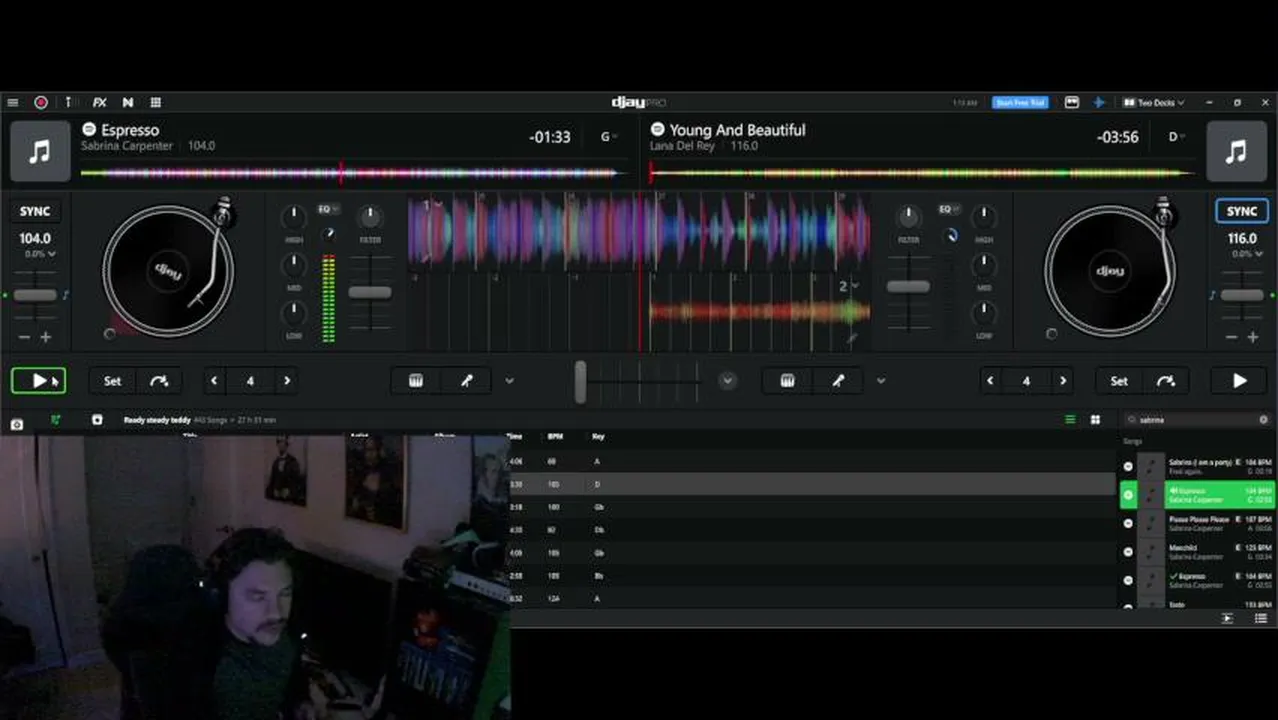Open left deck microphone tool icon

[466, 380]
